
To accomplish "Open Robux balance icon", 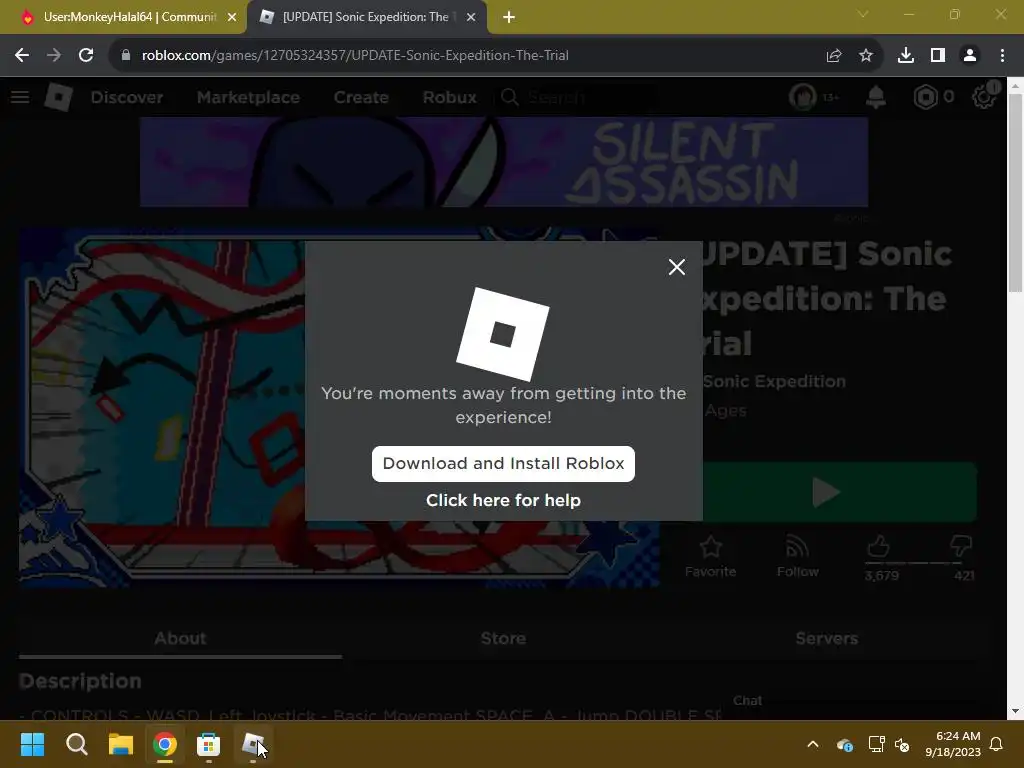I will [x=925, y=97].
